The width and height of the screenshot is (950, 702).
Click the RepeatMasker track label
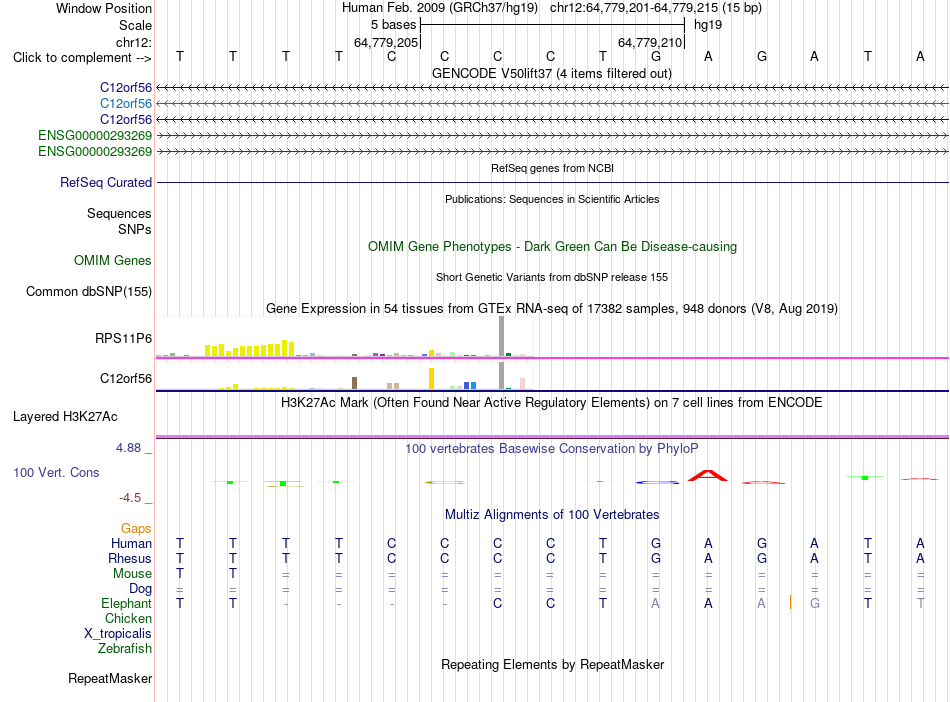pyautogui.click(x=110, y=678)
